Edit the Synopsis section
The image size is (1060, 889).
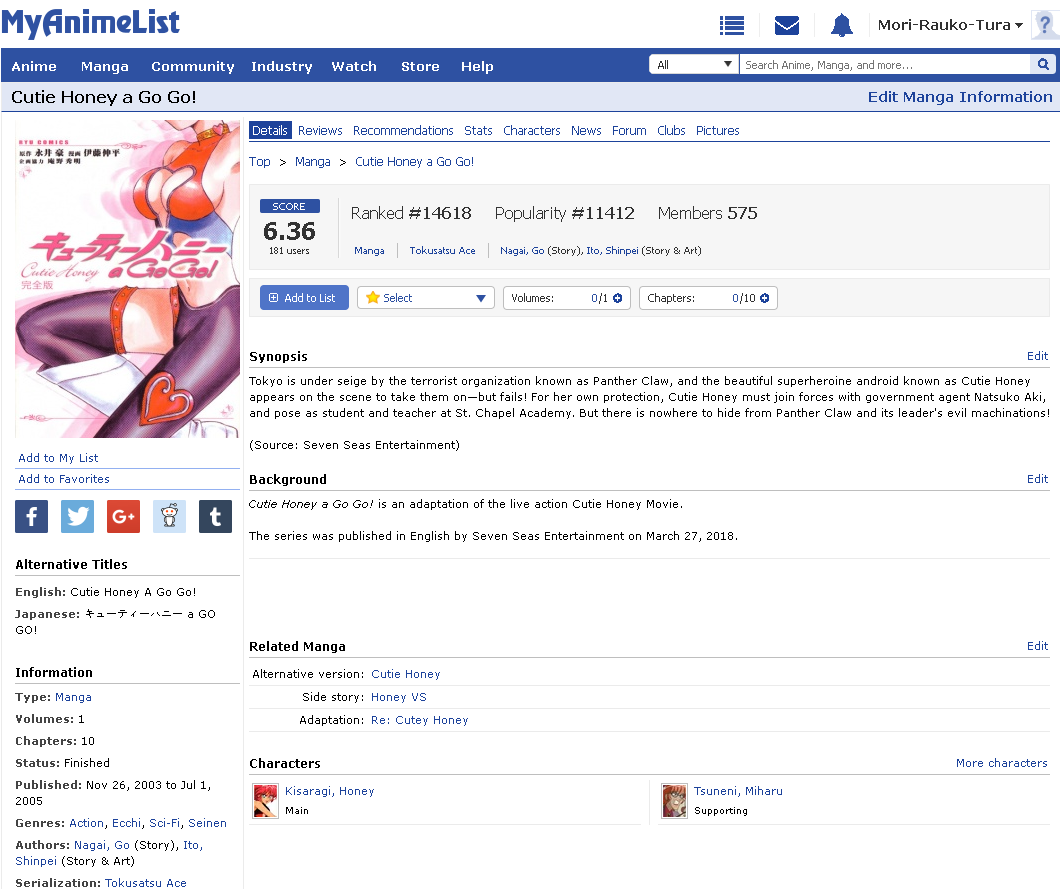tap(1037, 356)
